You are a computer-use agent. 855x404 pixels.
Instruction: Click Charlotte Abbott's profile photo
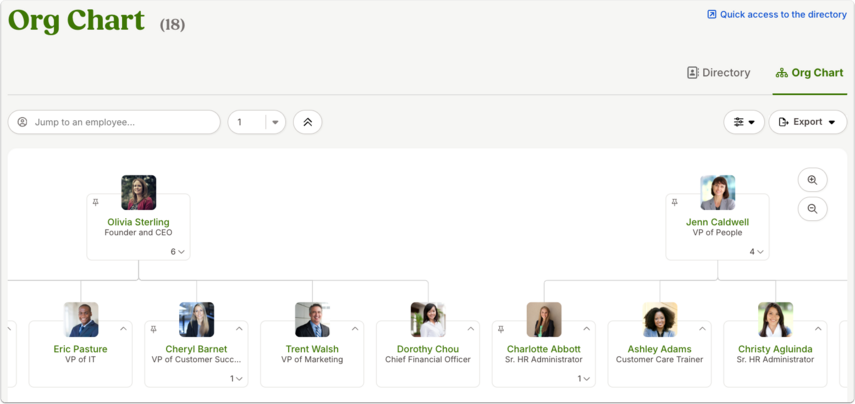point(544,319)
